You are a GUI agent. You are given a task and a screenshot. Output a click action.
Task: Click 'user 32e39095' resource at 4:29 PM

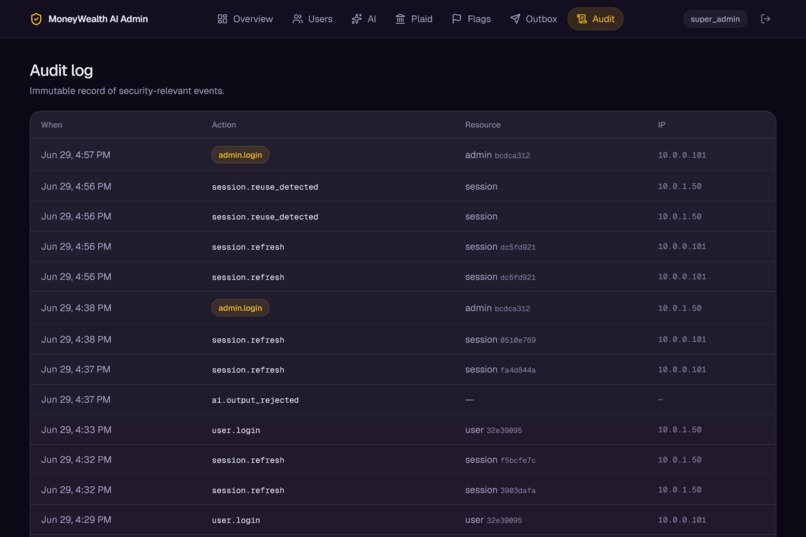(493, 520)
